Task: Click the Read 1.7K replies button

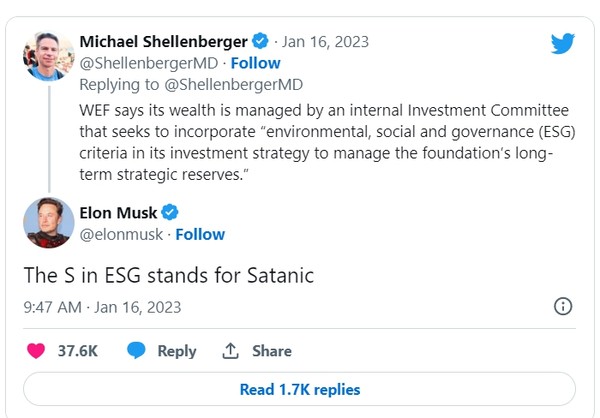Action: click(300, 389)
